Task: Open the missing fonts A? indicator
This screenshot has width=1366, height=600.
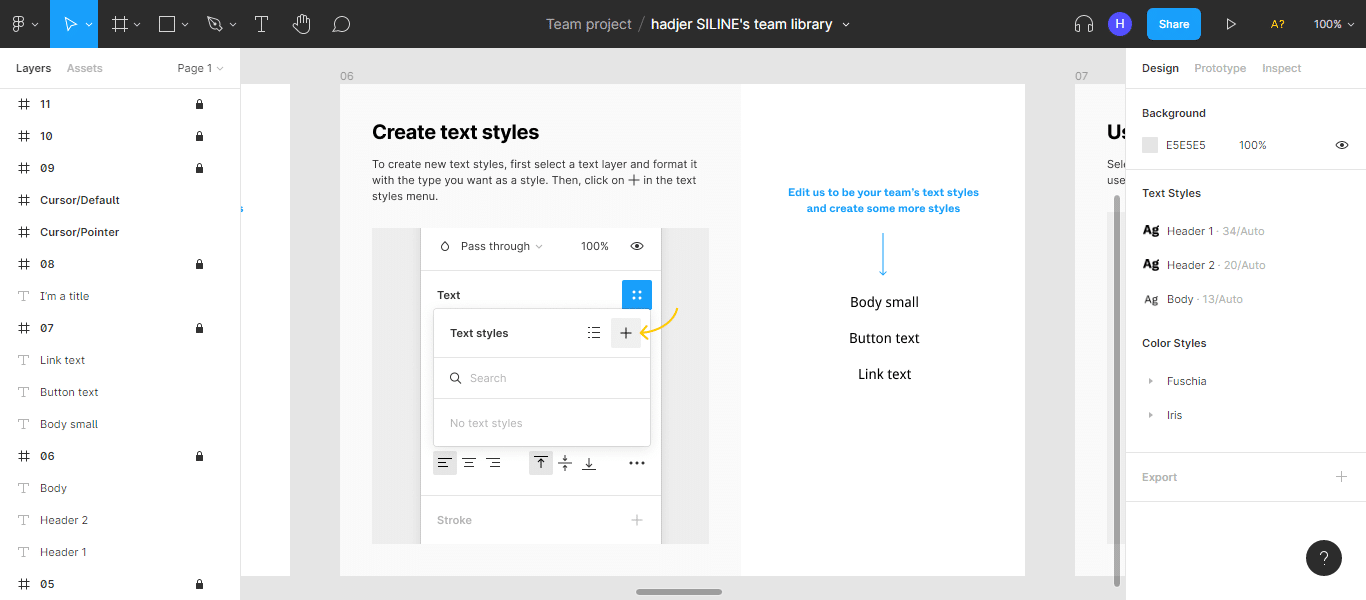Action: pos(1277,24)
